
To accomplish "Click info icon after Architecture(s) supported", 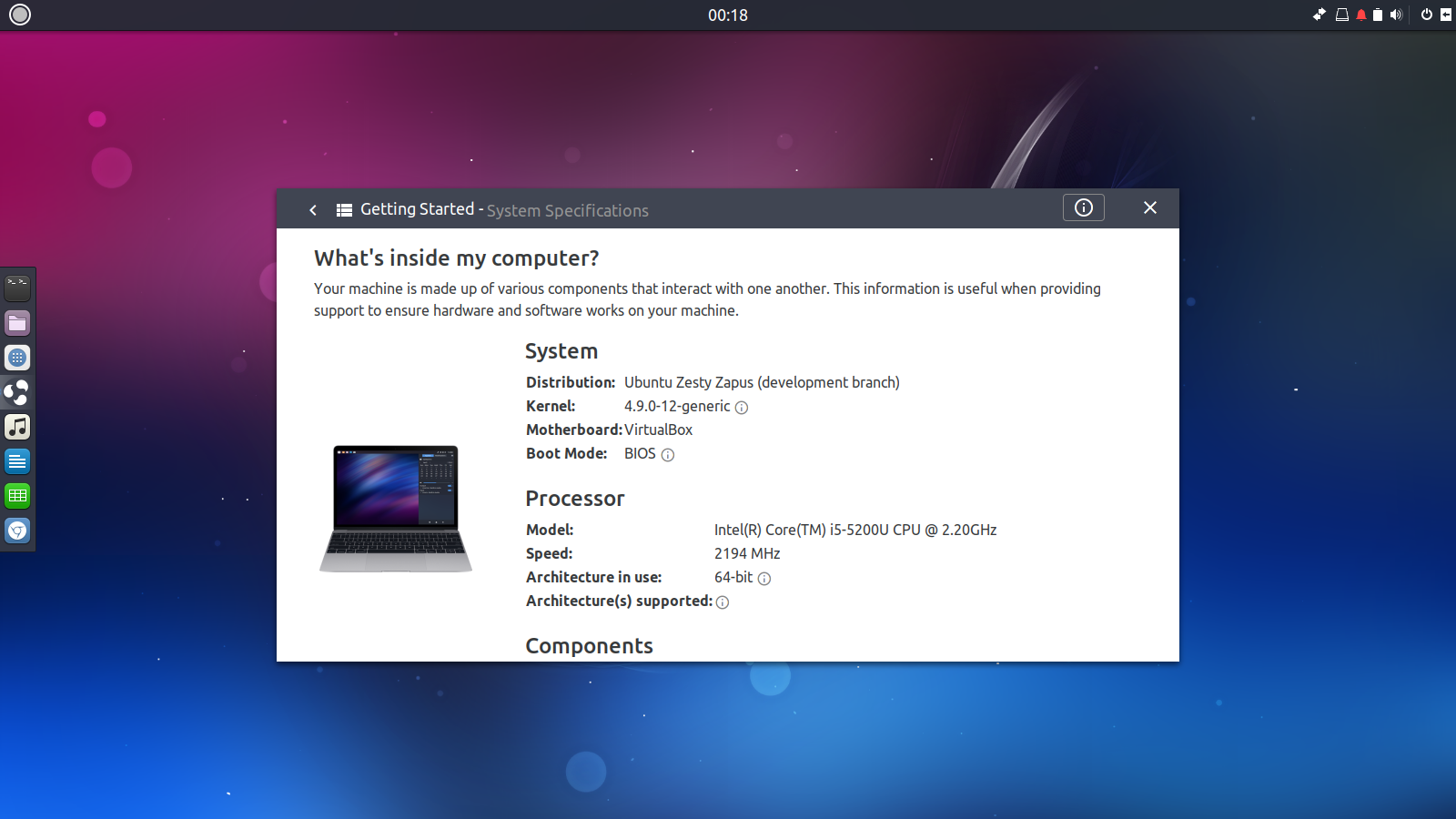I will (723, 602).
